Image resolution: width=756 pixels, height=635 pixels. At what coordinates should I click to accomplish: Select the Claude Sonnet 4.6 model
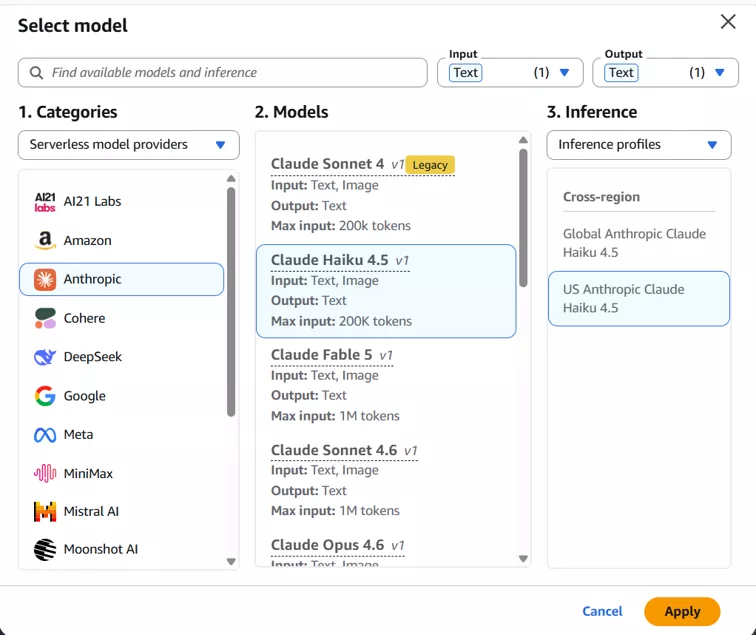(386, 480)
